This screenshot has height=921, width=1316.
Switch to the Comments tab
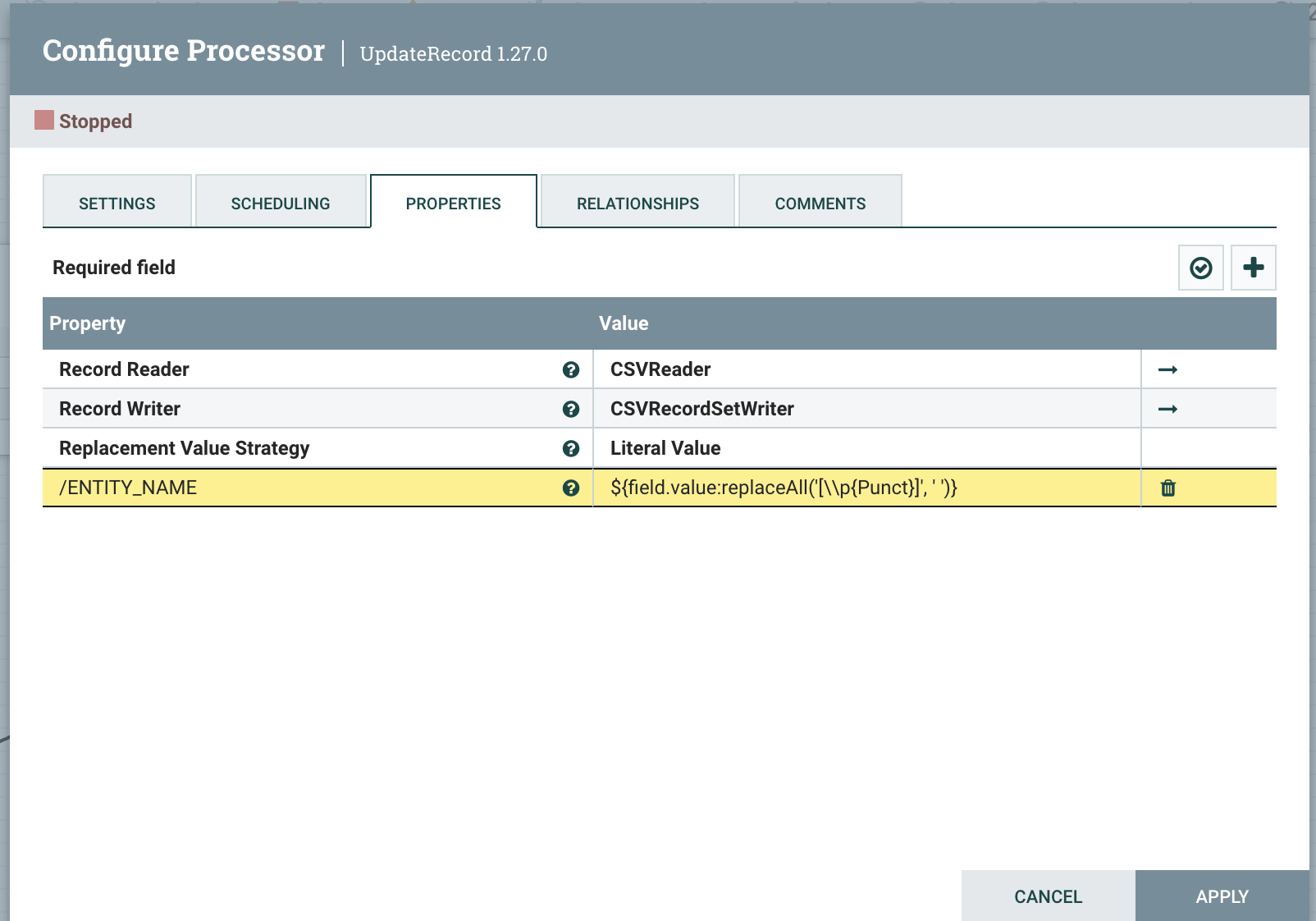(820, 202)
